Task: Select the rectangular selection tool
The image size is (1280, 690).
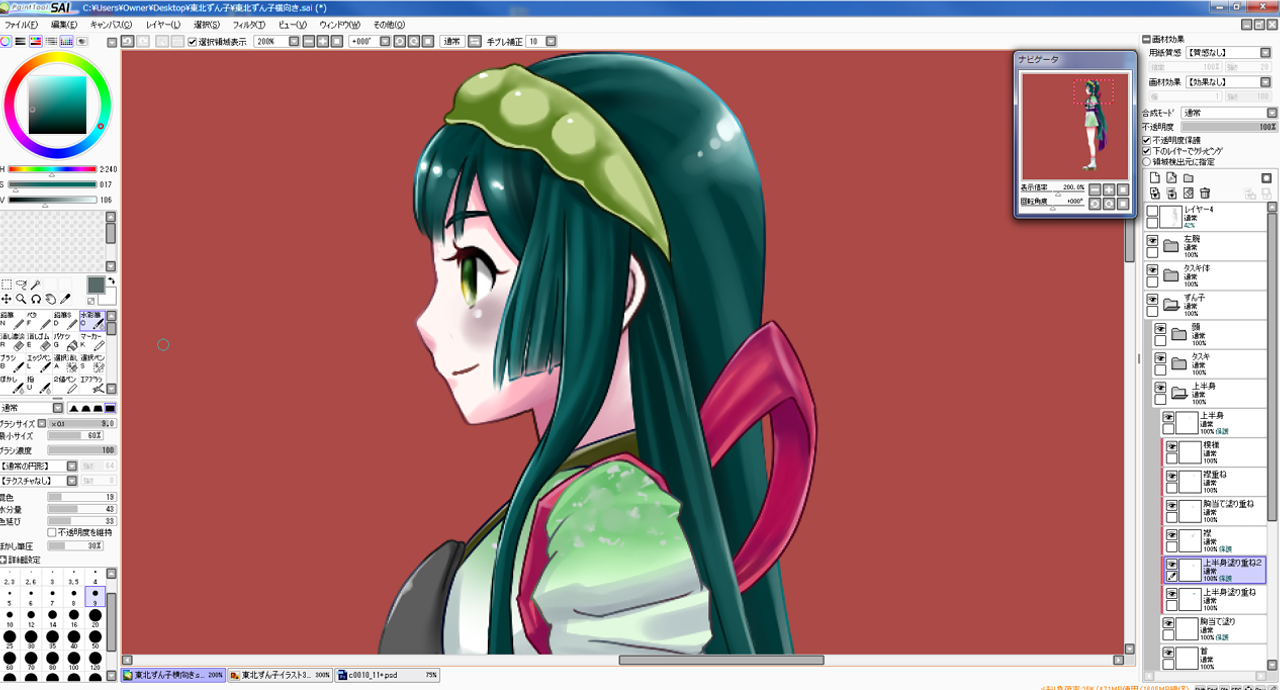Action: point(6,285)
